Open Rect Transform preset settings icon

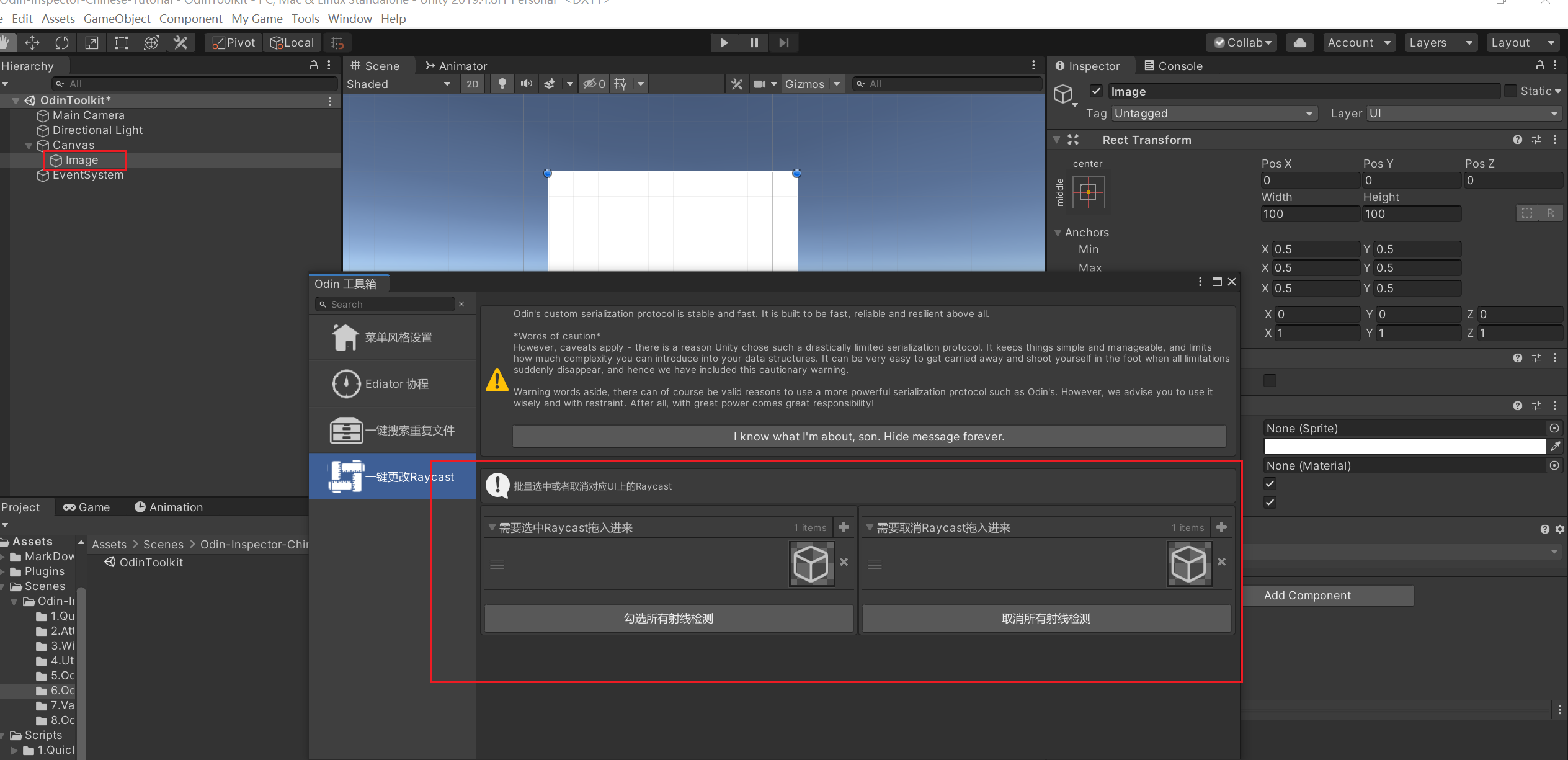click(x=1536, y=140)
